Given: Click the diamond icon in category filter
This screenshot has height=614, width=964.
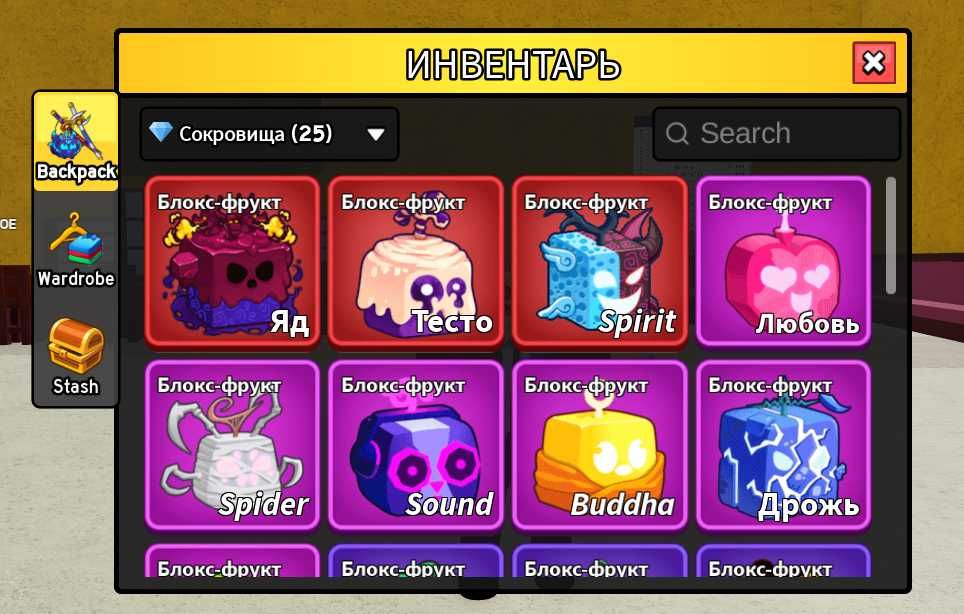Looking at the screenshot, I should (160, 132).
